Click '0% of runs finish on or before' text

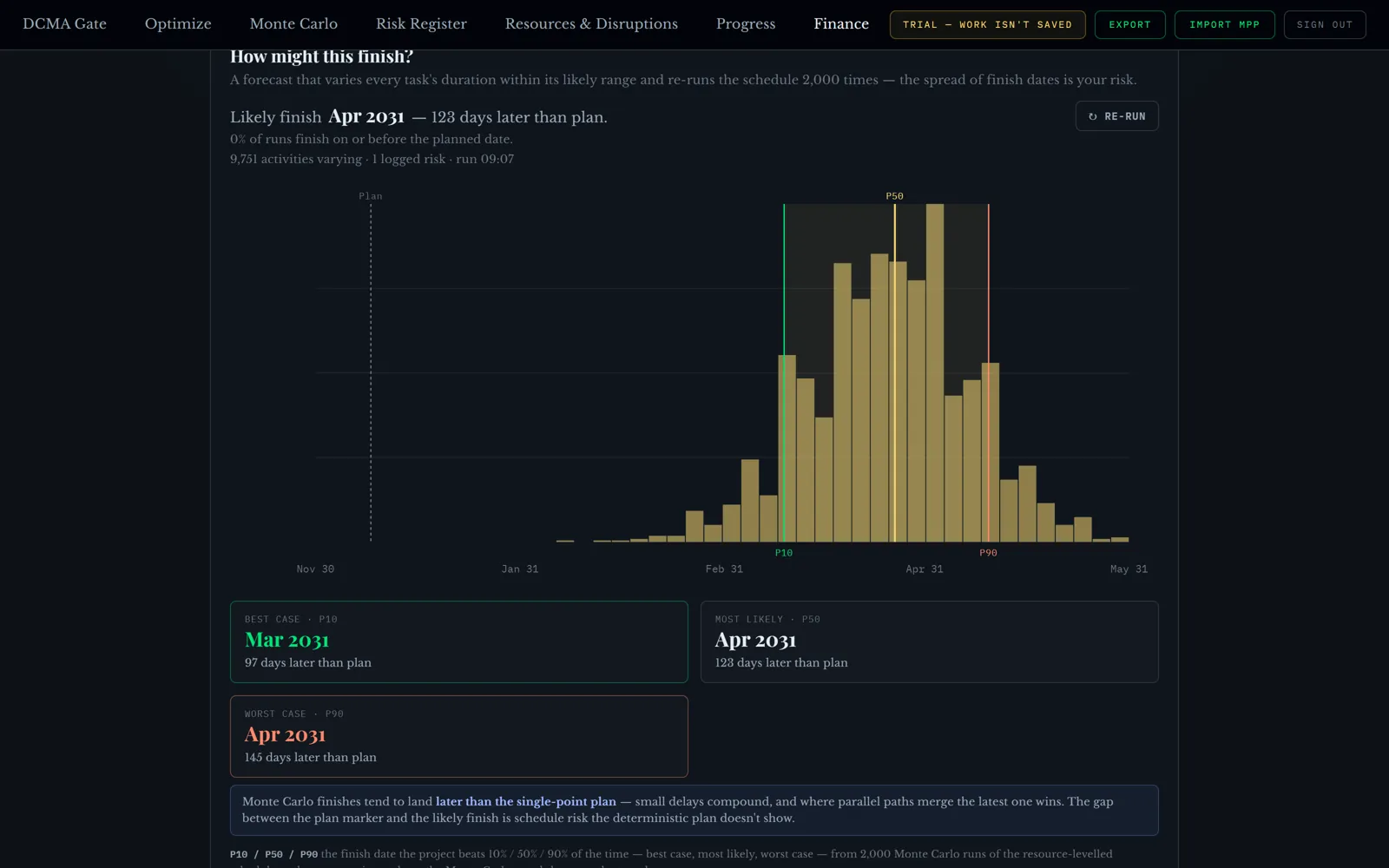(x=372, y=139)
